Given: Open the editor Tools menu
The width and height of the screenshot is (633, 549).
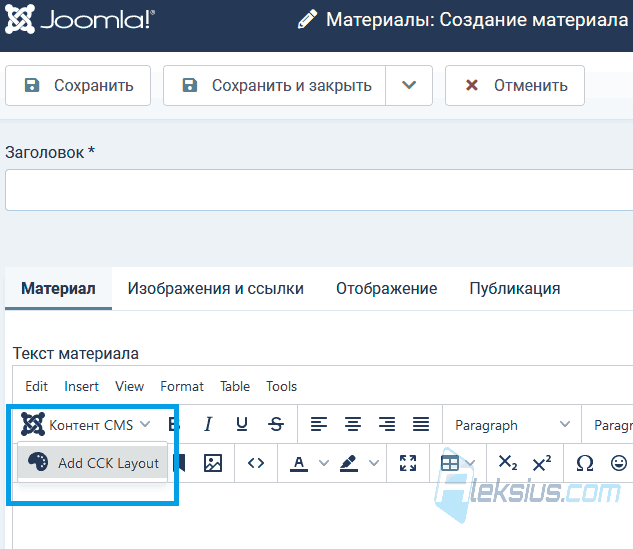Looking at the screenshot, I should (x=281, y=386).
